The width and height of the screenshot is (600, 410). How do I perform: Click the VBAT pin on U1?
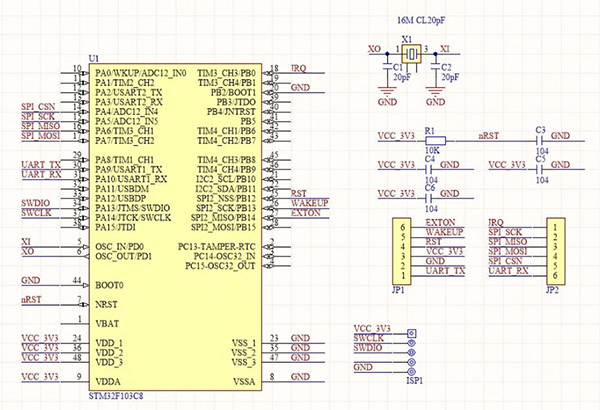pyautogui.click(x=108, y=321)
